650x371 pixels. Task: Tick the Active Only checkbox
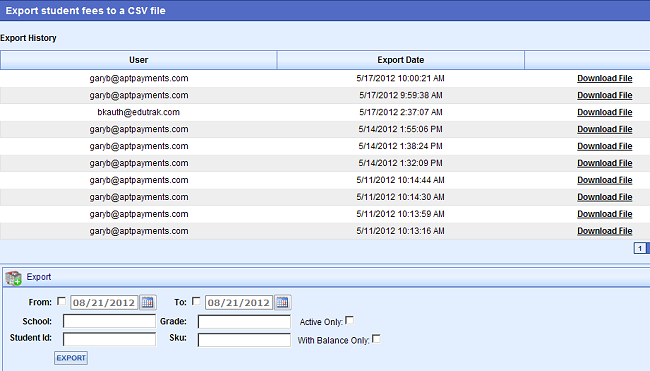pyautogui.click(x=349, y=320)
